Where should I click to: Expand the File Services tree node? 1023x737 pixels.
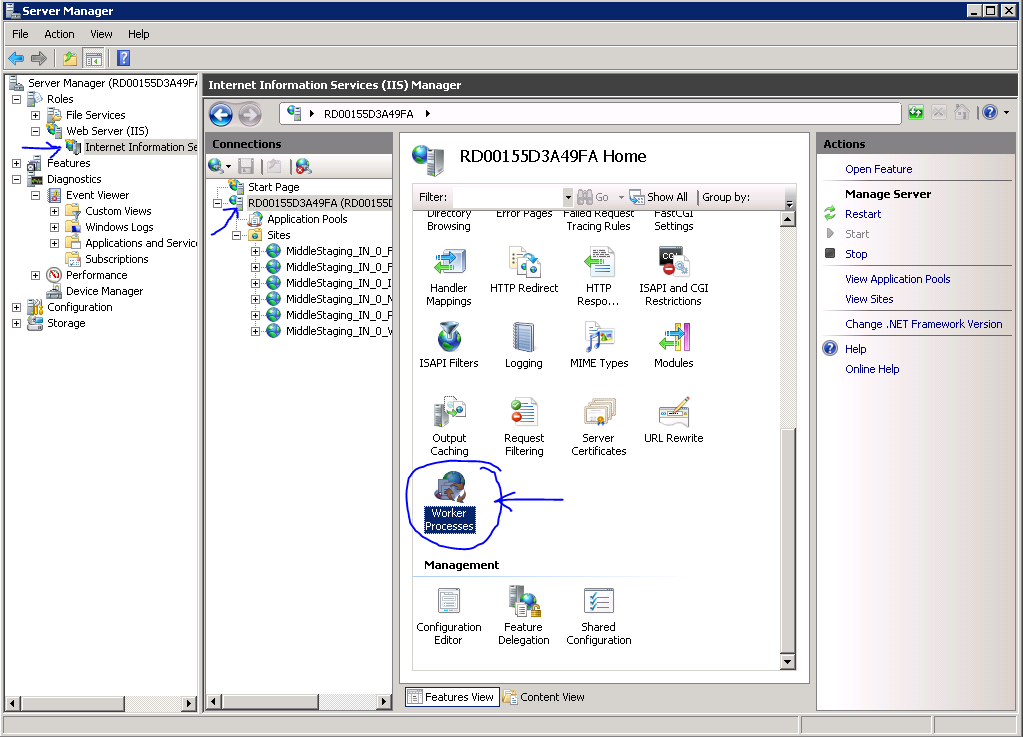coord(36,115)
